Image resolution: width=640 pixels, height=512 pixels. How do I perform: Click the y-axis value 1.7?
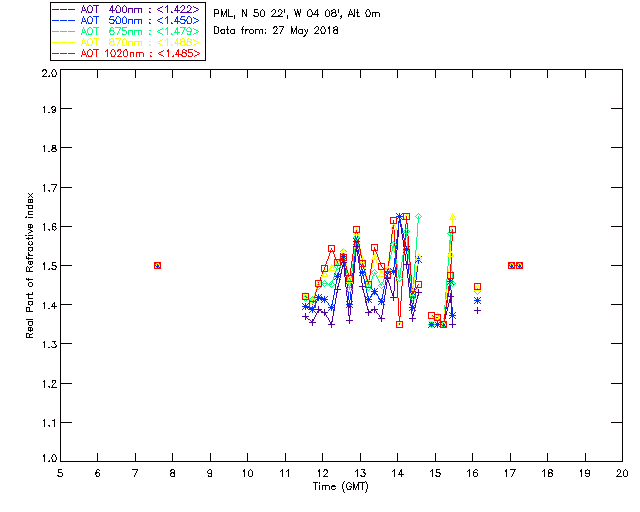coord(49,188)
